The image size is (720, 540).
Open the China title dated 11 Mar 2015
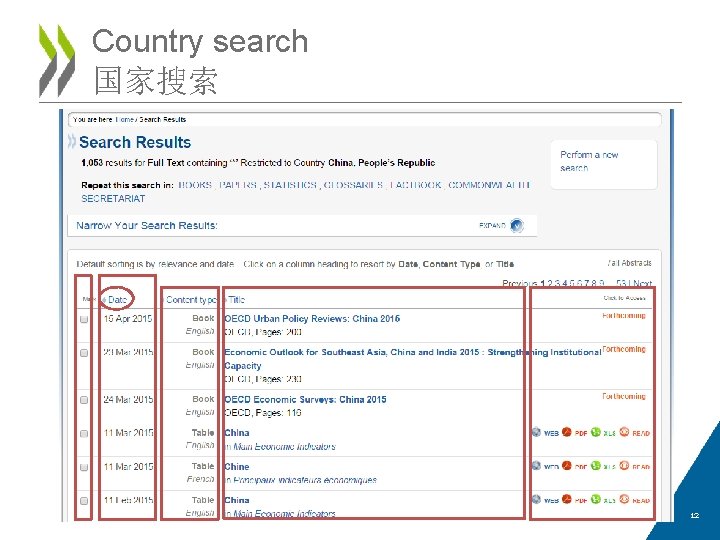coord(236,433)
